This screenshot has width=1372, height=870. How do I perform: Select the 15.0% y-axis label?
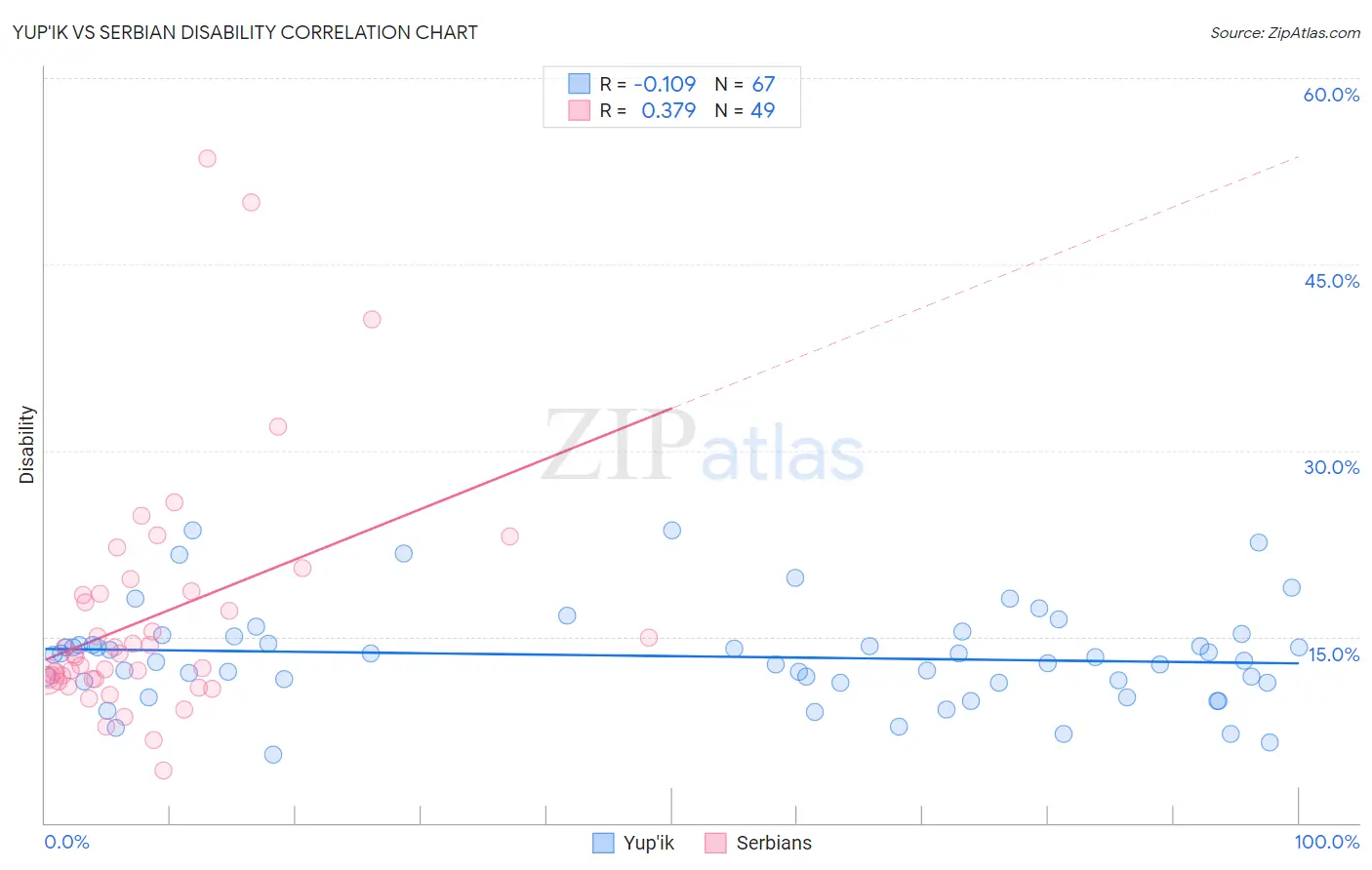tap(1333, 654)
